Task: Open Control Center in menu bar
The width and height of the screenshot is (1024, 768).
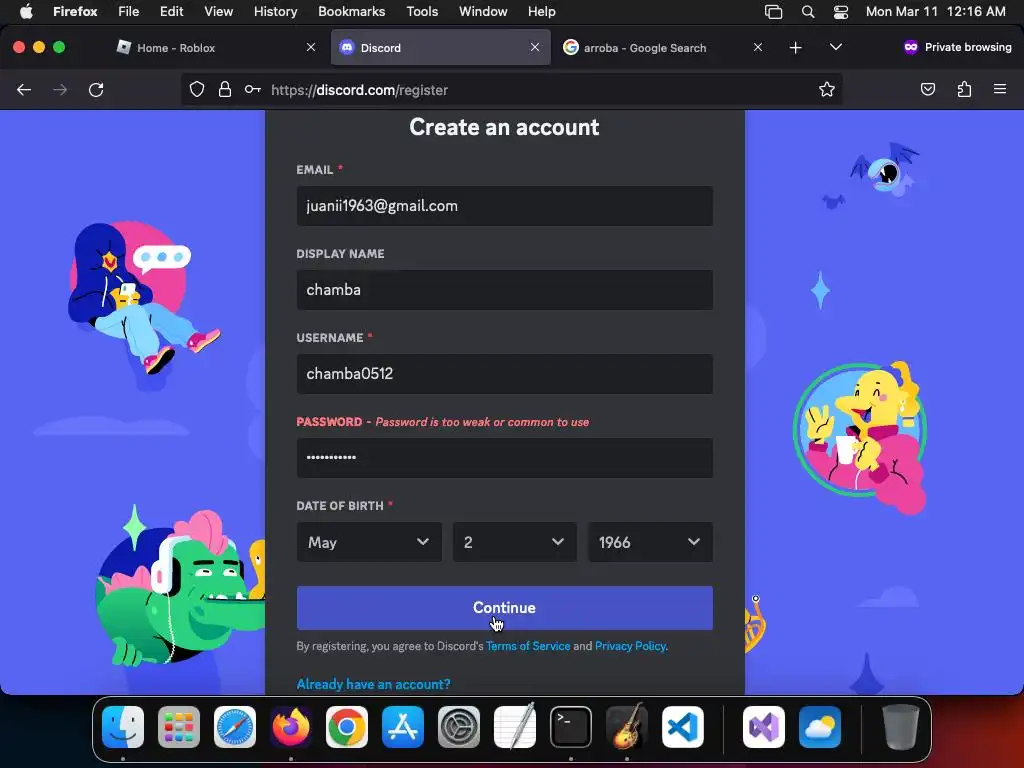Action: [x=840, y=12]
